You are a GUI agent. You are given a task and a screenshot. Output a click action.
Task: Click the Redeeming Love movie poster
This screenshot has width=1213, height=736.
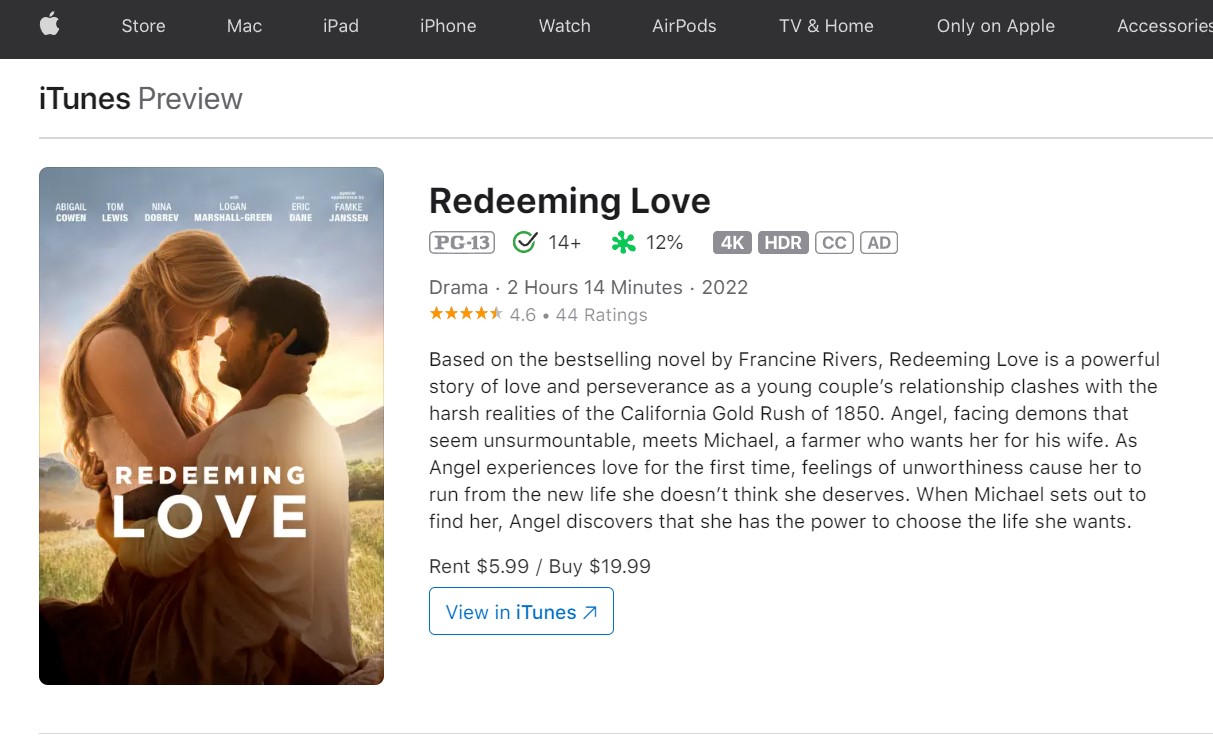tap(211, 426)
